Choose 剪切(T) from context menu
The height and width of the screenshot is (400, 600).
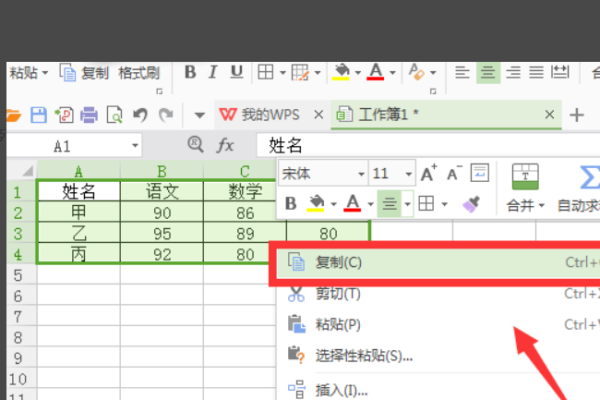pyautogui.click(x=438, y=294)
